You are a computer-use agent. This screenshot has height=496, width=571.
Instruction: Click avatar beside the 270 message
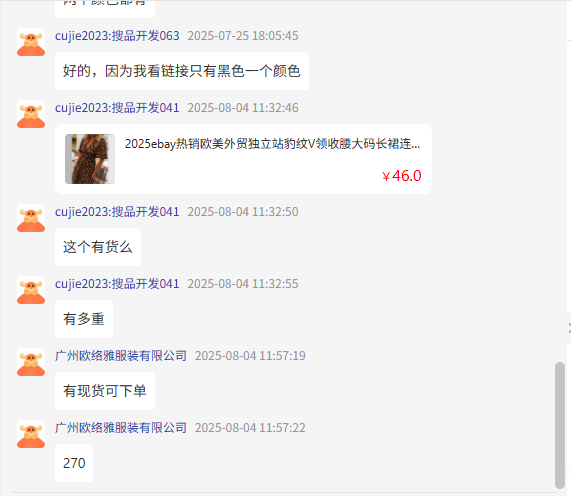click(x=31, y=434)
